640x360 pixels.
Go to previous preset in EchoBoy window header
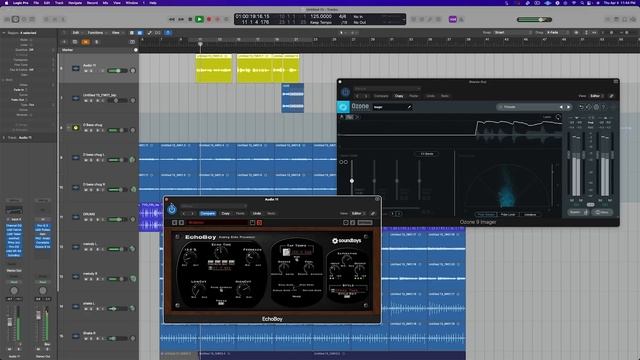(184, 213)
